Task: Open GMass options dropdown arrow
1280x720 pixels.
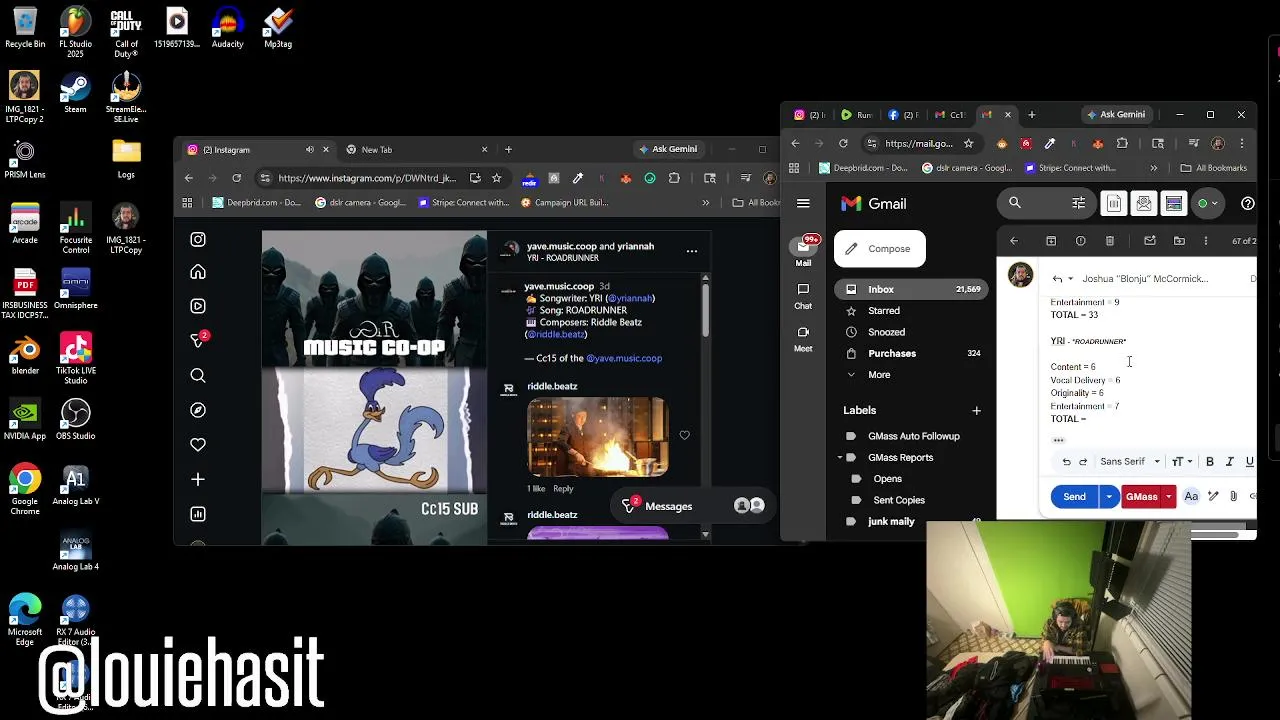Action: [1168, 496]
